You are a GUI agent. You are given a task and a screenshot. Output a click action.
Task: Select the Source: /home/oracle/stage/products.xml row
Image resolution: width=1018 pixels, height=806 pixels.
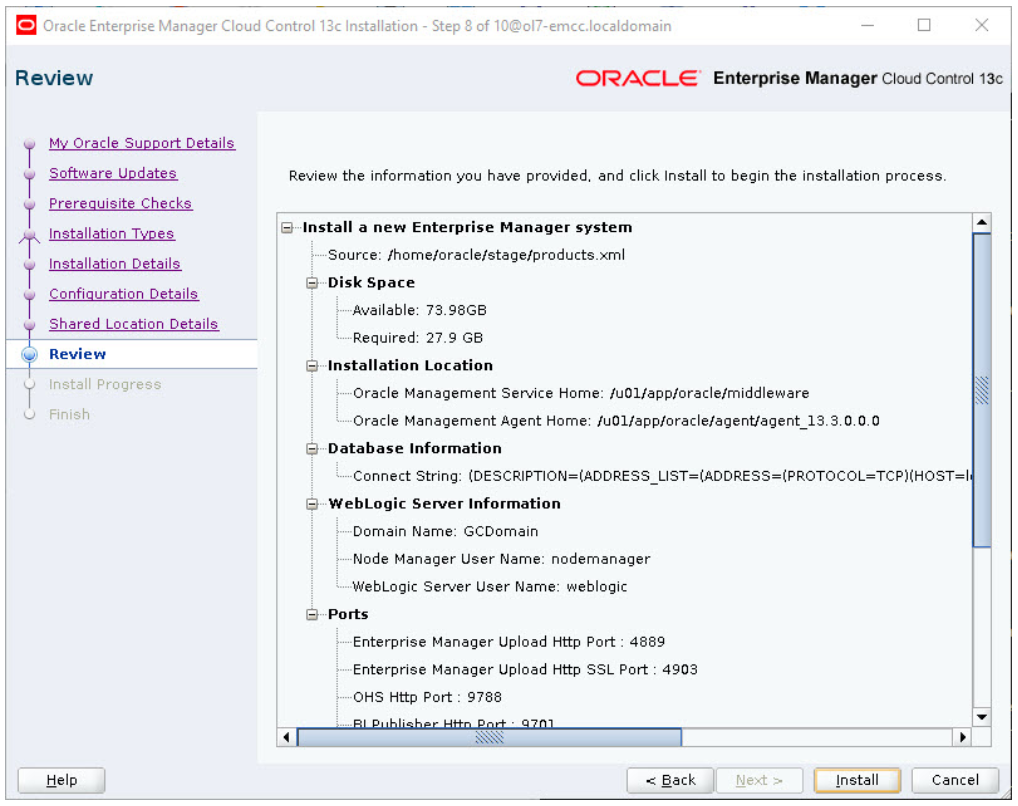coord(476,255)
